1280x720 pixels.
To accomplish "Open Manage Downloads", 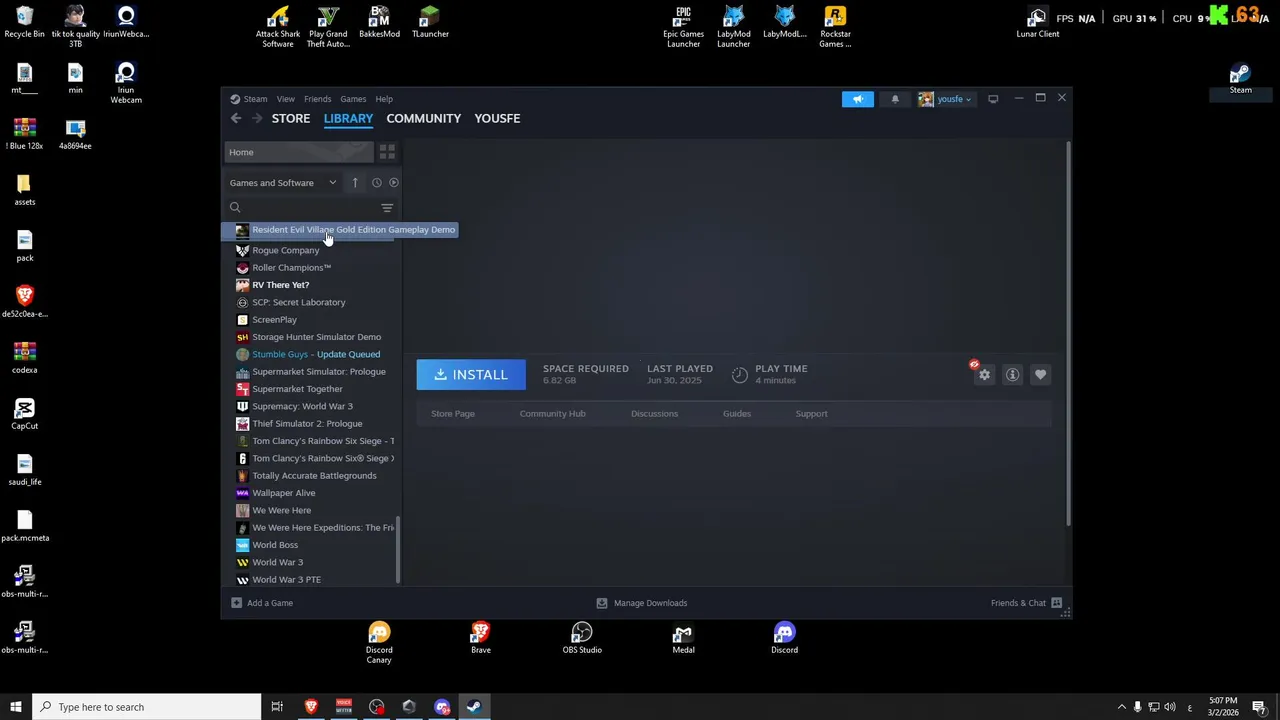I will 641,603.
